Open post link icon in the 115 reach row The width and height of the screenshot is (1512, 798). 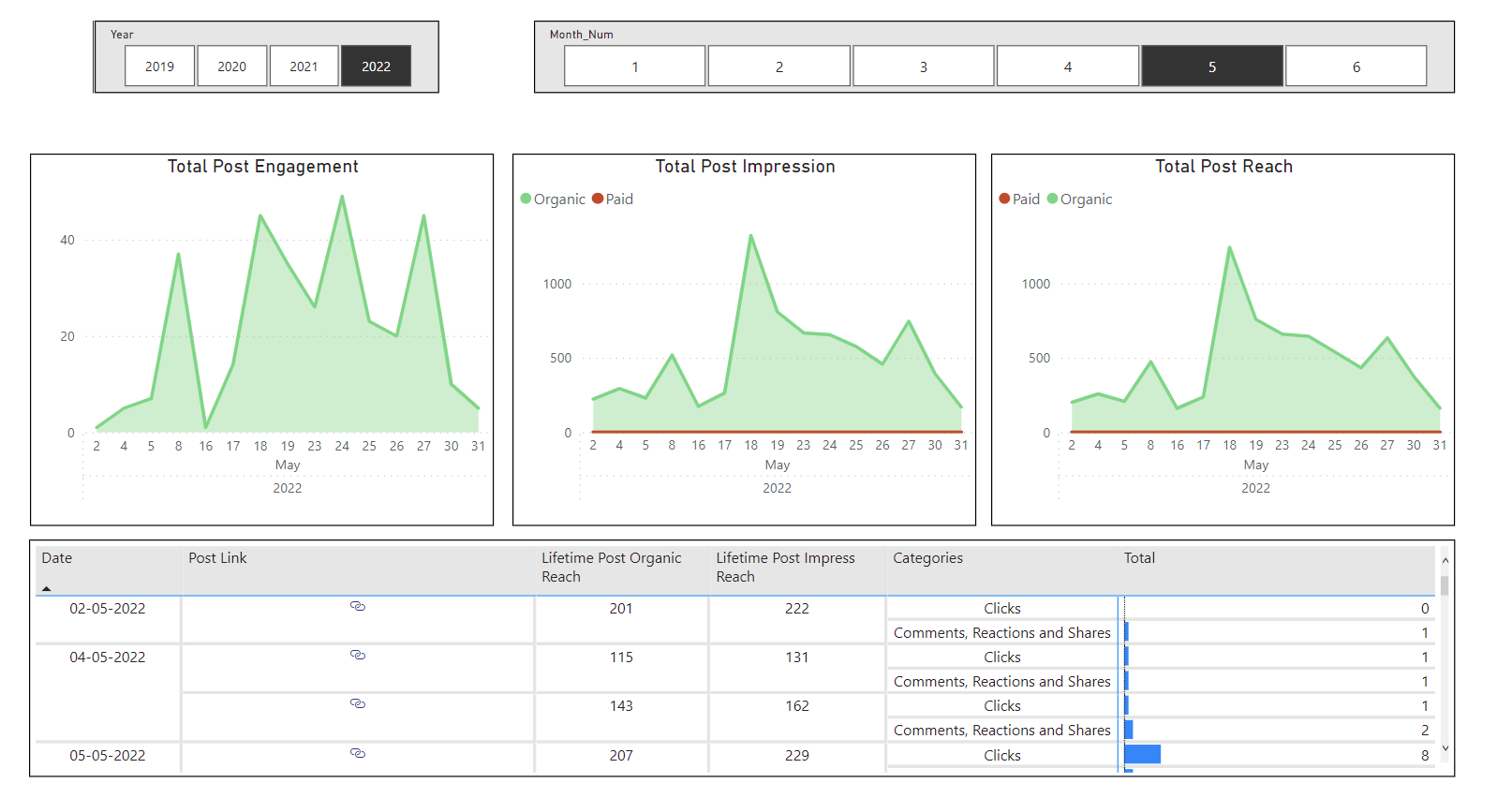click(358, 655)
